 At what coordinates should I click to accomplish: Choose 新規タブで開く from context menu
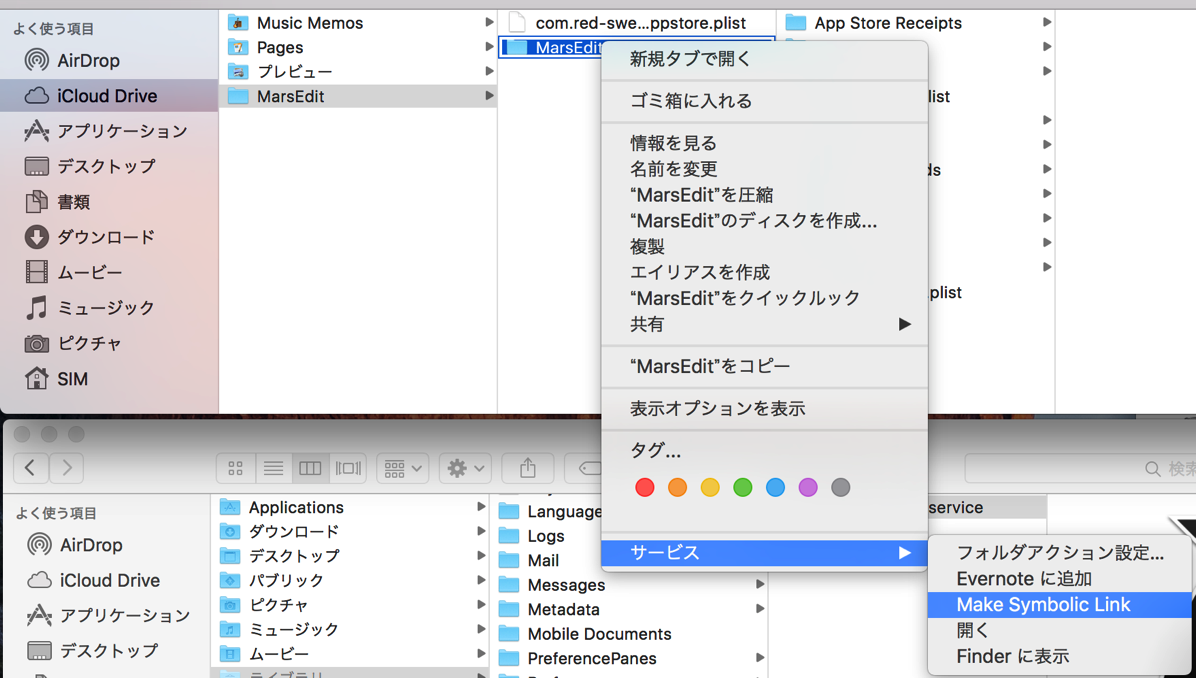point(764,59)
